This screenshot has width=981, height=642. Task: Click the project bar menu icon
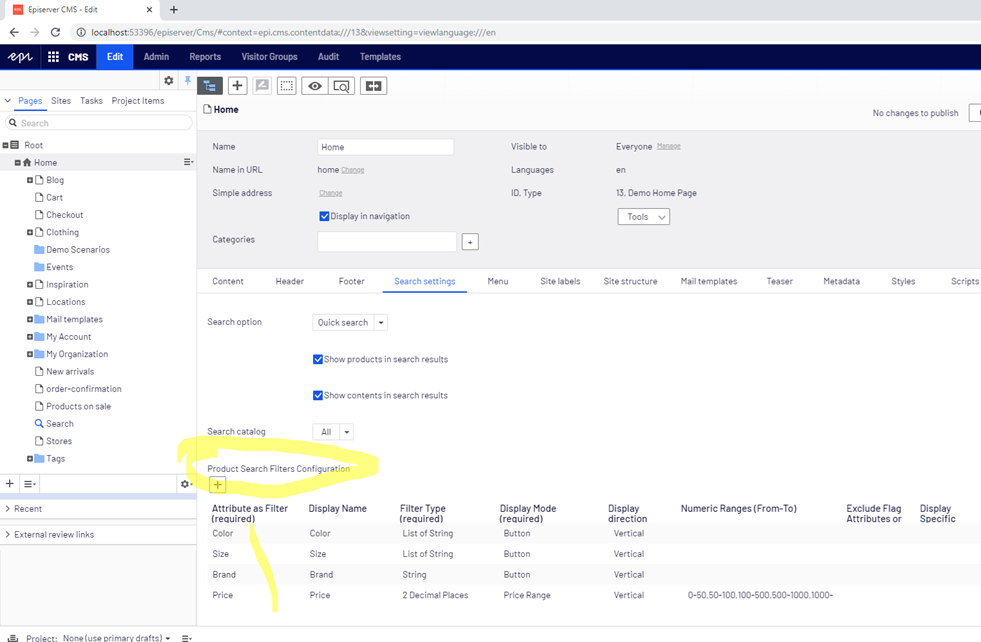pyautogui.click(x=186, y=638)
